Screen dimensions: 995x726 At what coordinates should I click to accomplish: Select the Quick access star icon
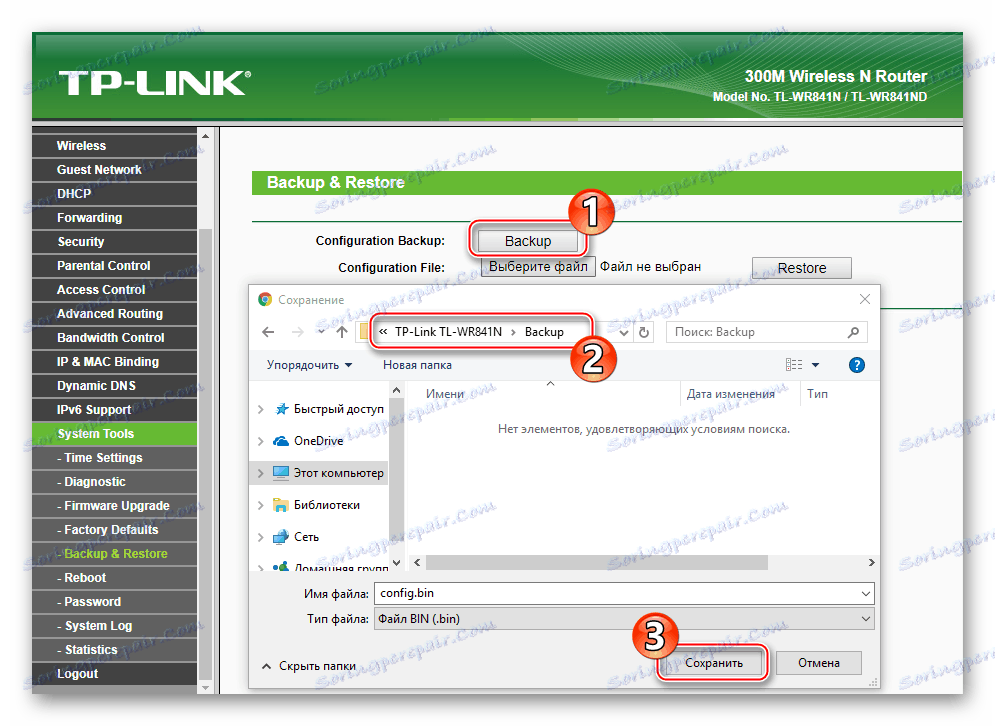pyautogui.click(x=282, y=409)
